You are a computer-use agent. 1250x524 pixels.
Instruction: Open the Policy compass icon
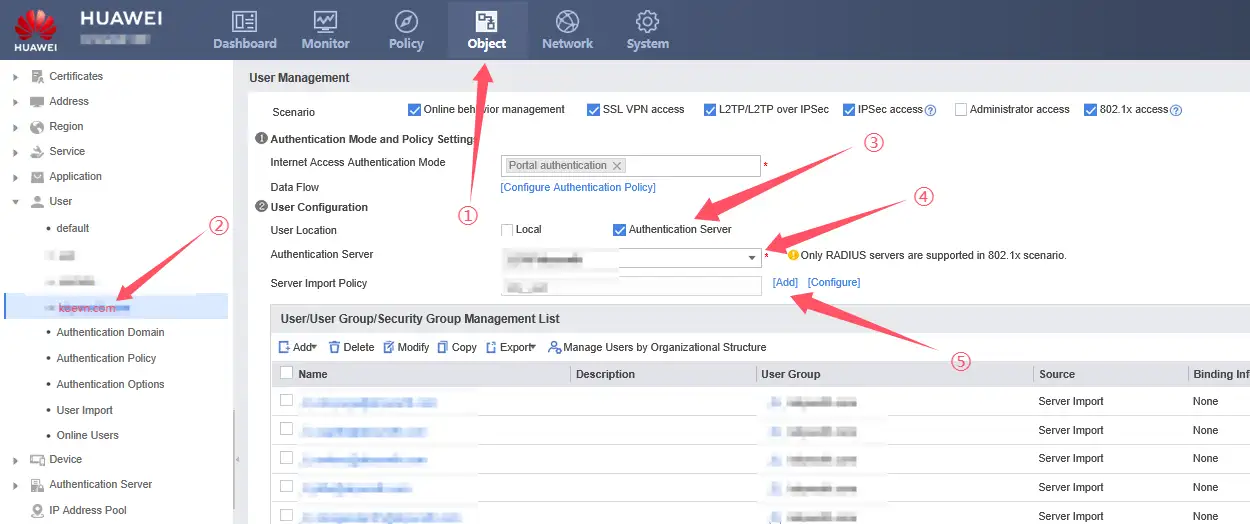coord(406,22)
